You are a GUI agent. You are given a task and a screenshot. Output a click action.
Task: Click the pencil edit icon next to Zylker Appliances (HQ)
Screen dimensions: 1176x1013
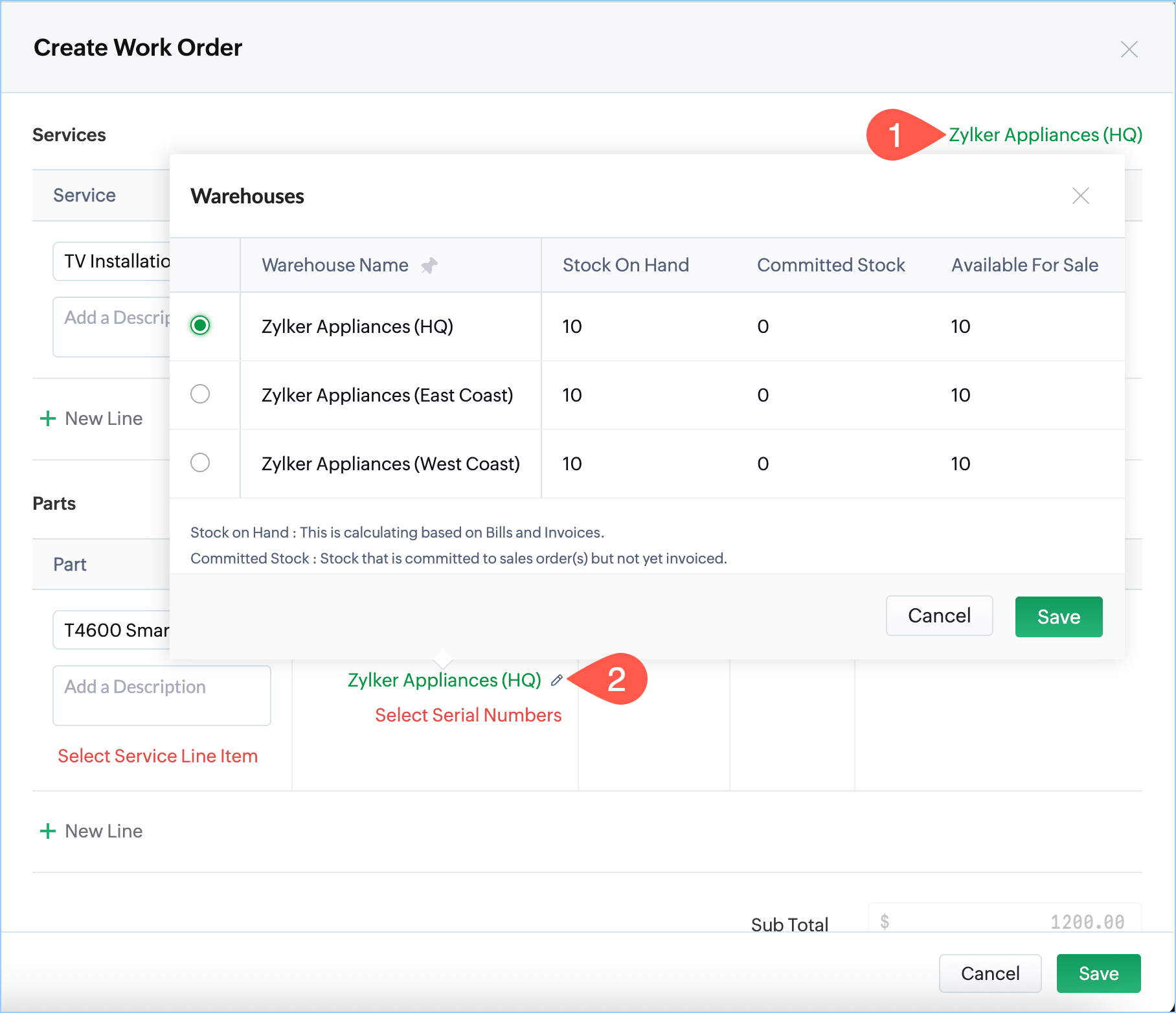tap(557, 680)
